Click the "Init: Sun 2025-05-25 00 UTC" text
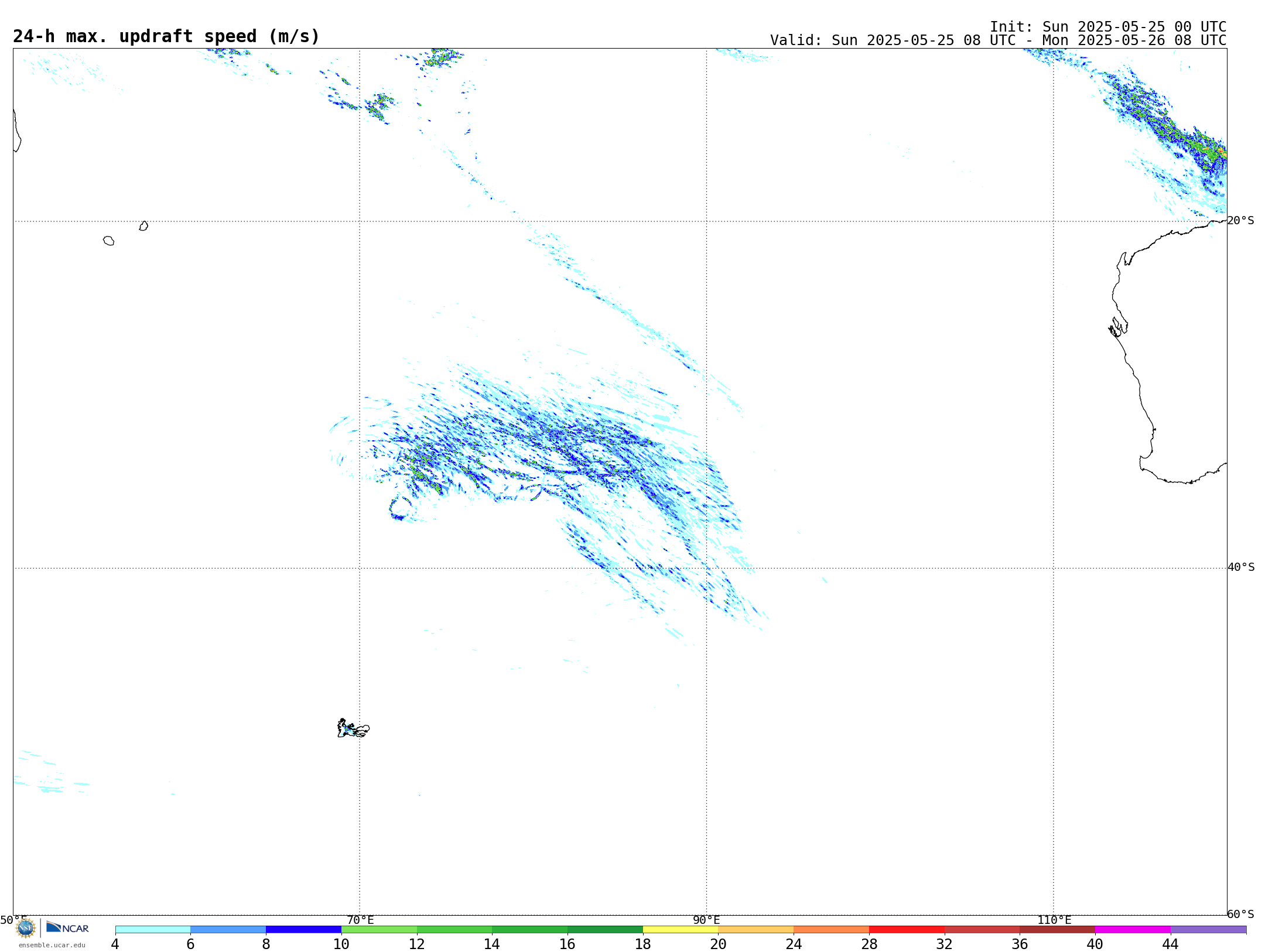 tap(1108, 27)
